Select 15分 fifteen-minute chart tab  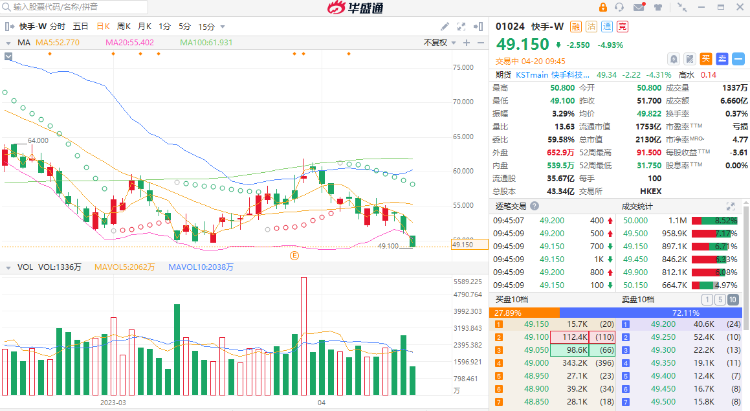tap(207, 27)
